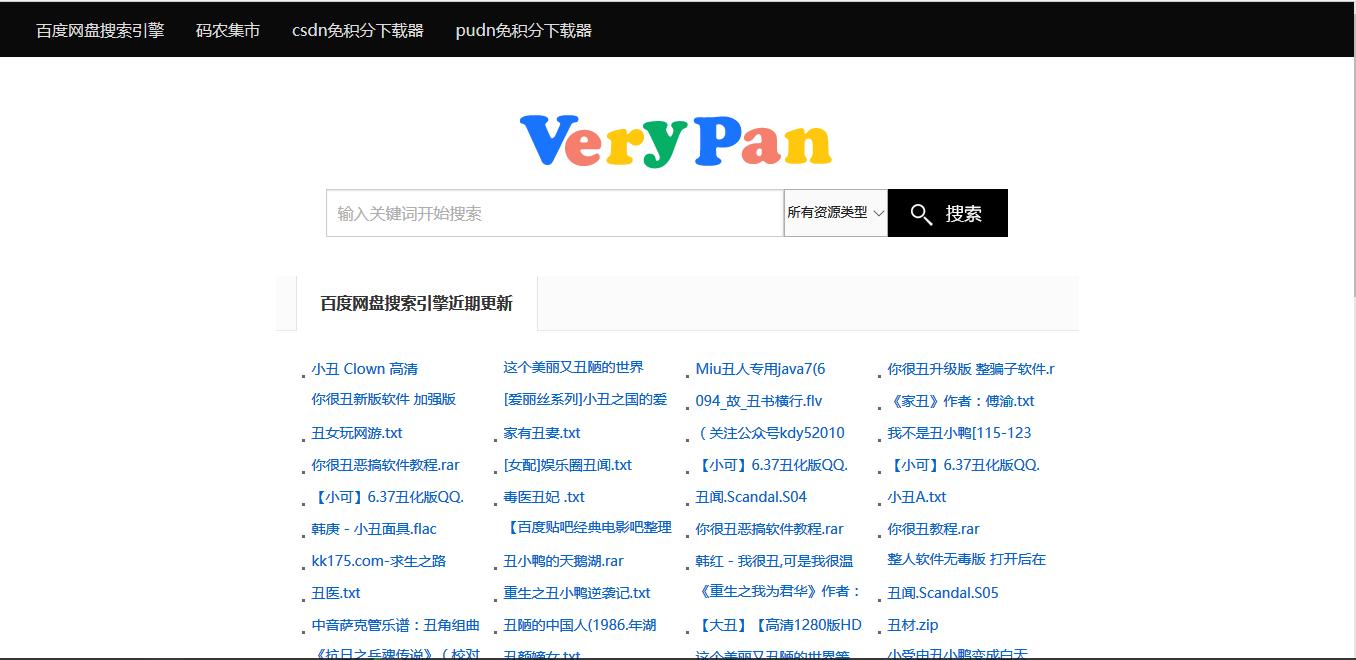The width and height of the screenshot is (1356, 660).
Task: Open the 丑女玩网游.txt link
Action: tap(357, 433)
